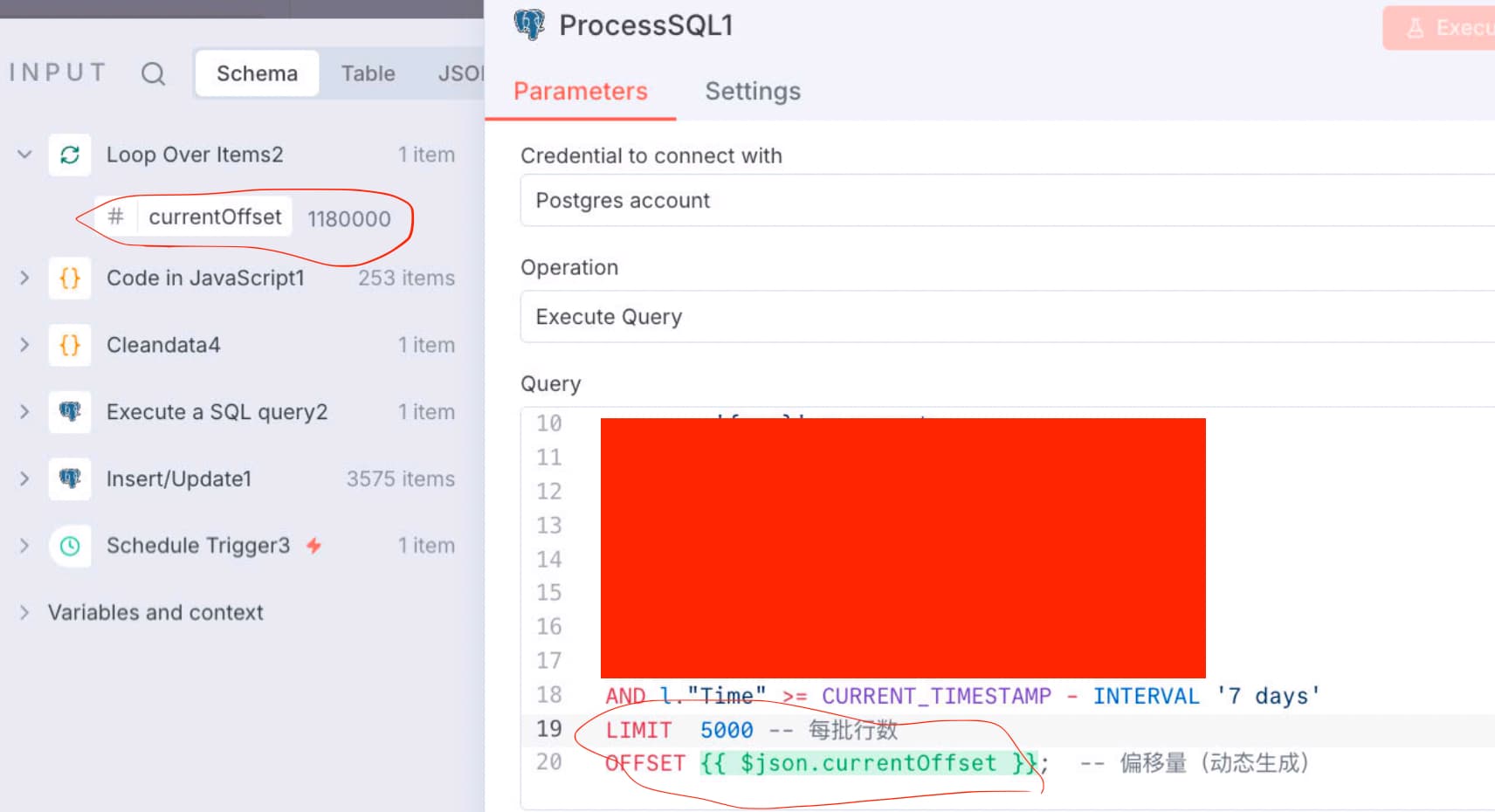Collapse the Loop Over Items2 node
1495x812 pixels.
(x=24, y=155)
